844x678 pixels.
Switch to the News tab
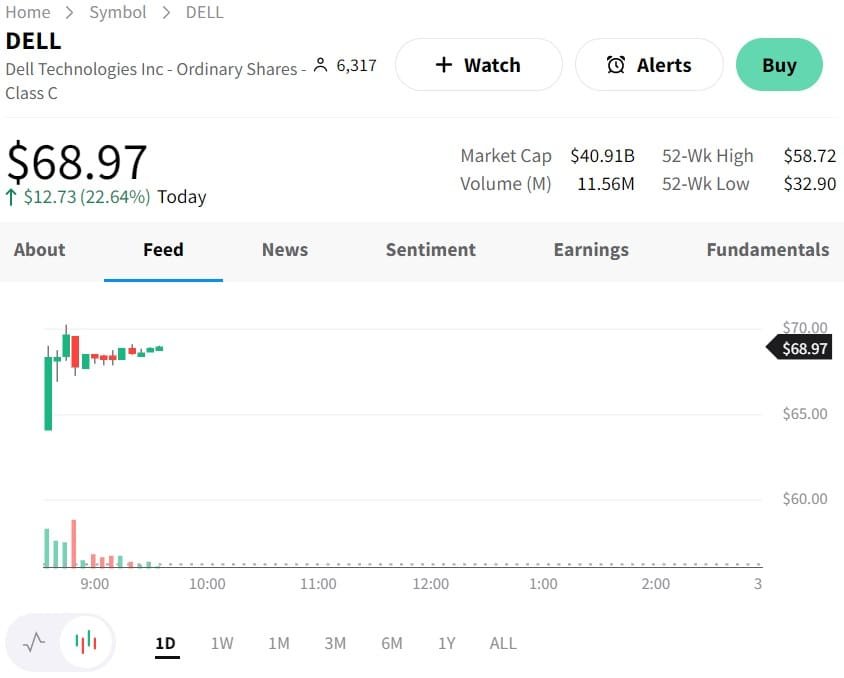285,250
